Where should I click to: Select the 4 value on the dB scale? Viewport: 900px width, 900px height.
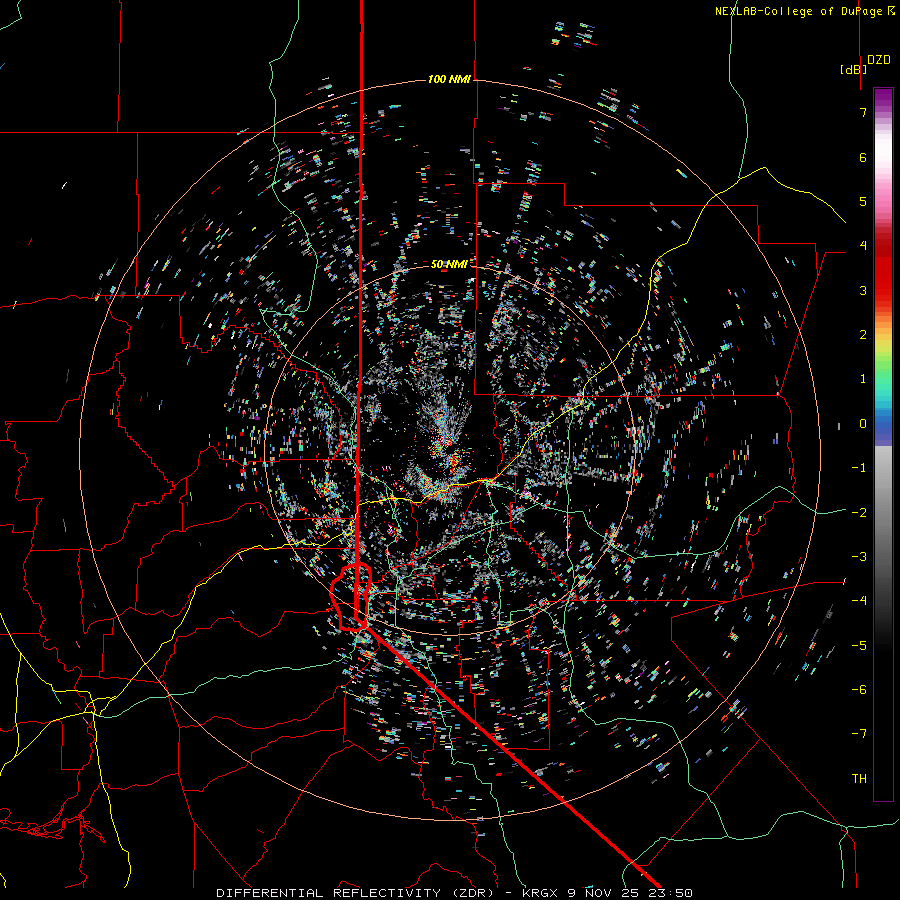pyautogui.click(x=863, y=246)
